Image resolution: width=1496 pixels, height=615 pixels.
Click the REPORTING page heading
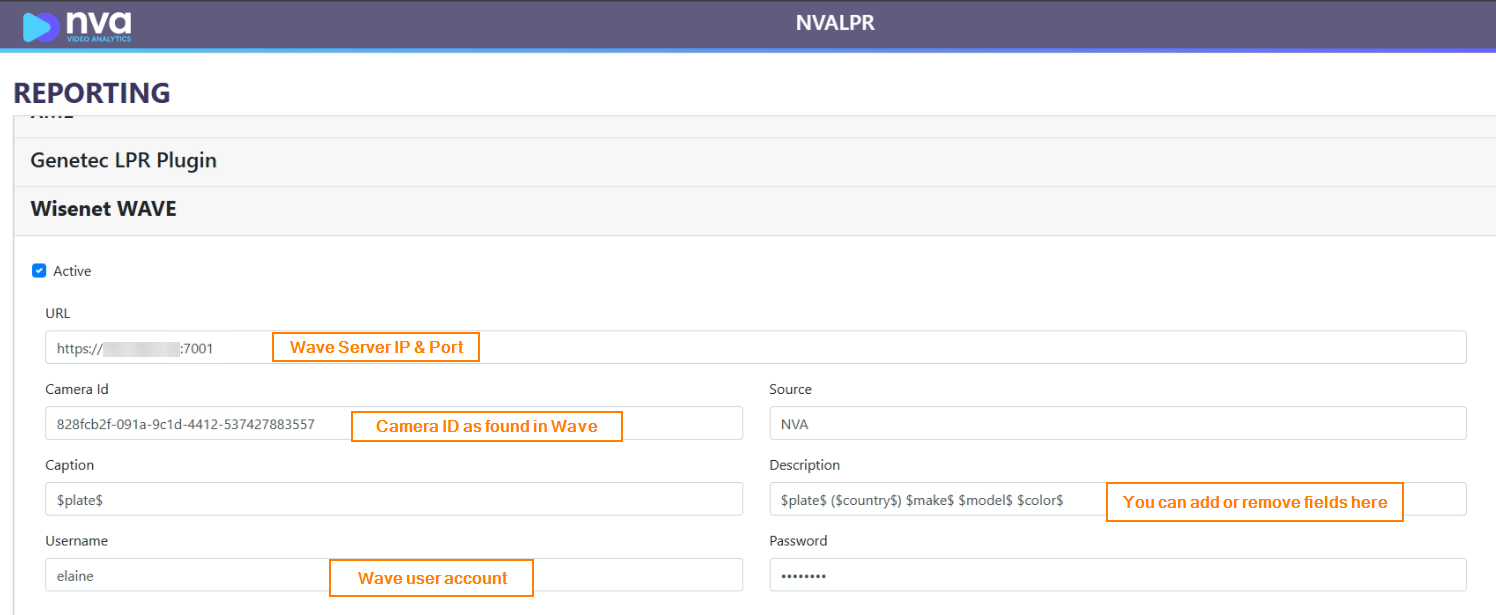[92, 93]
